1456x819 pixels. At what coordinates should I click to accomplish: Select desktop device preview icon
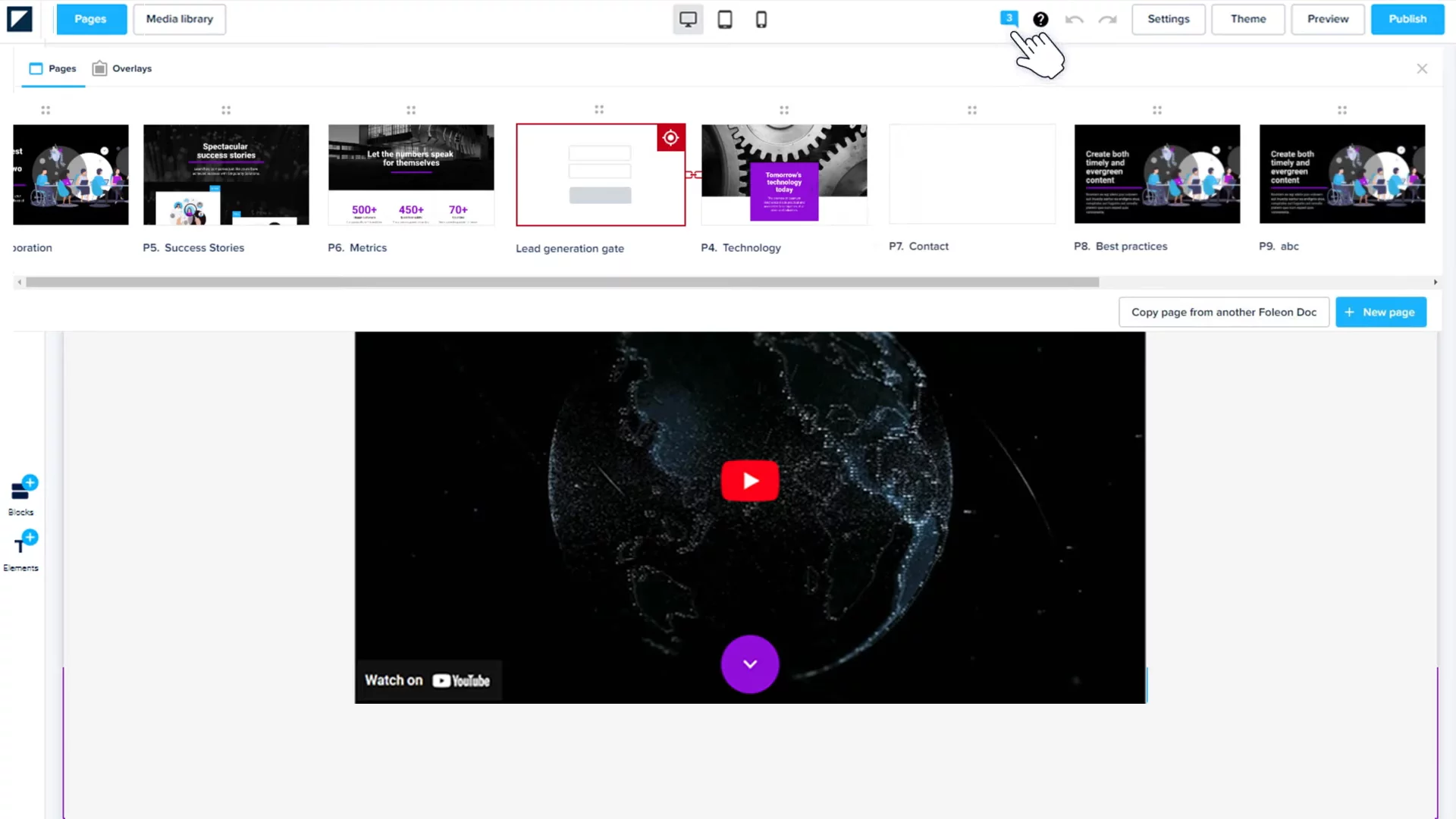688,20
